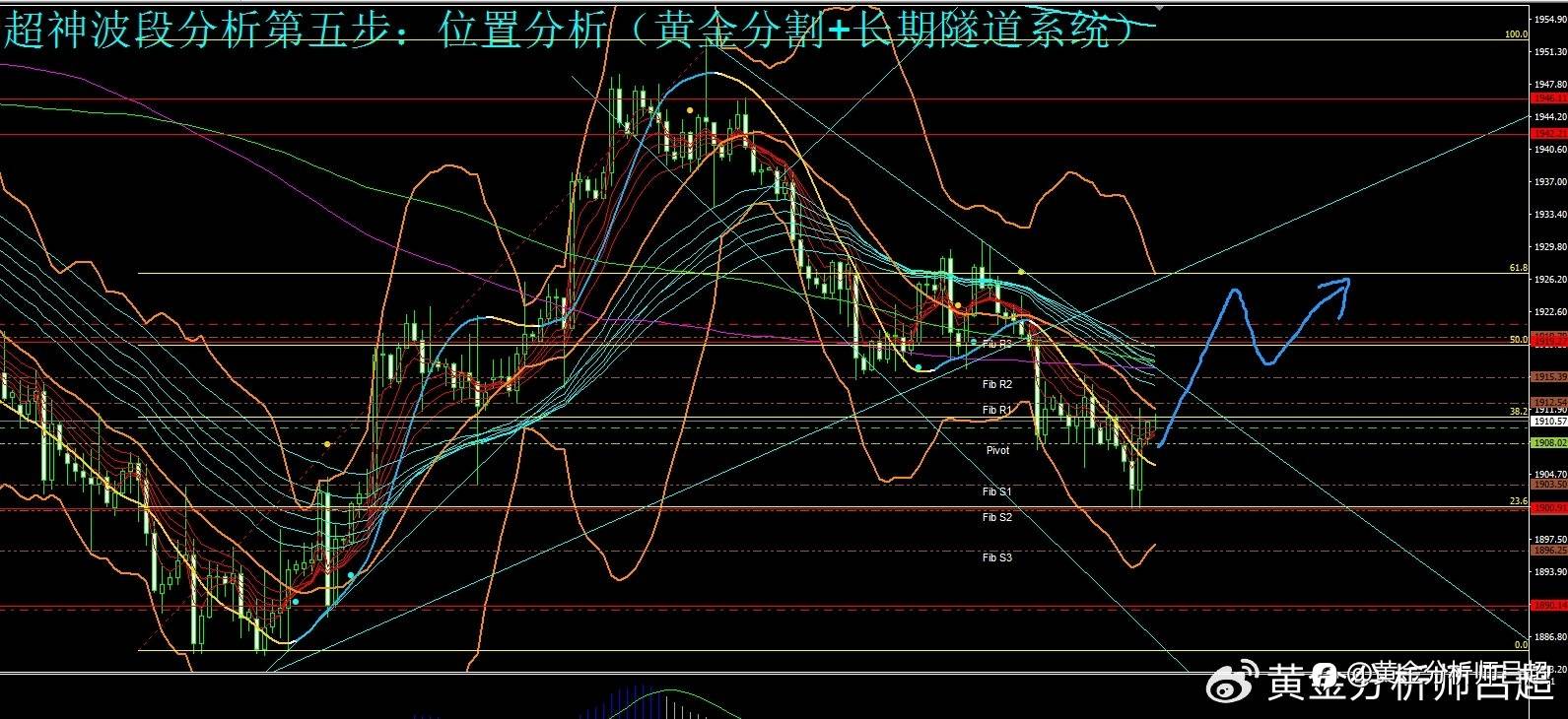Click the 38.2 Fibonacci retracement label
1568x719 pixels.
click(x=1518, y=412)
